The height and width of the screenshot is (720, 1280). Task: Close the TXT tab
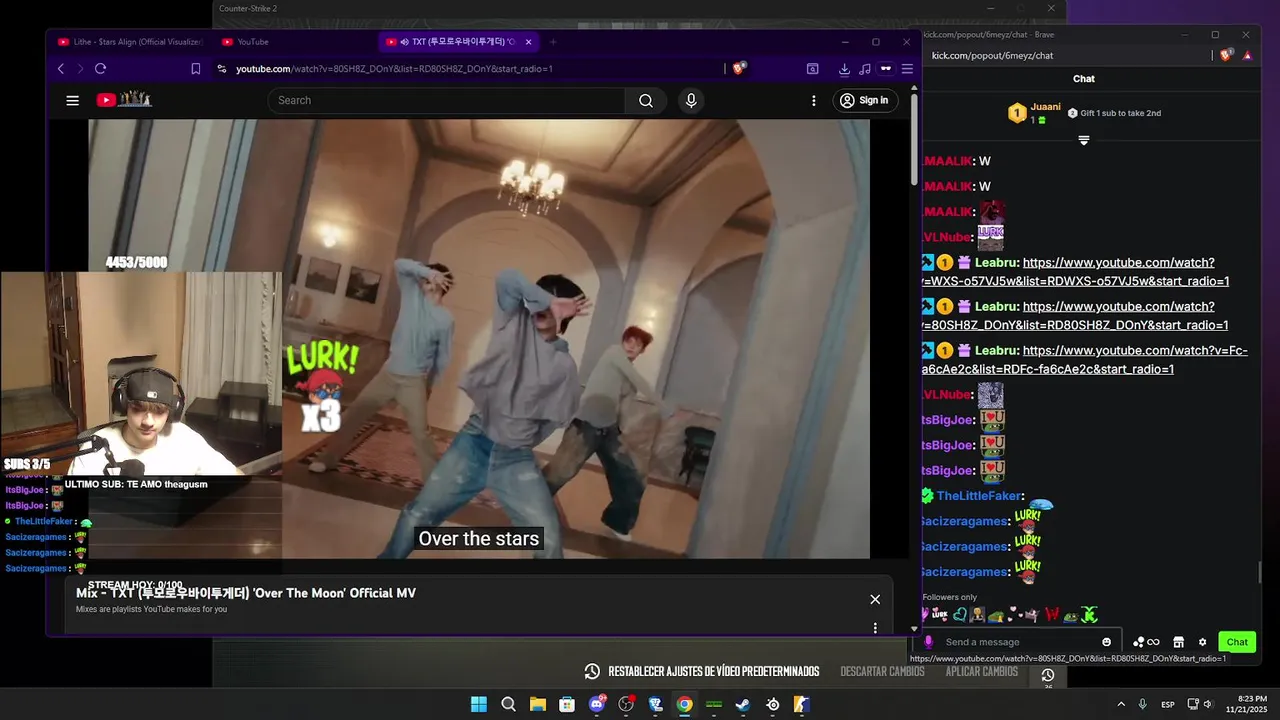tap(529, 42)
